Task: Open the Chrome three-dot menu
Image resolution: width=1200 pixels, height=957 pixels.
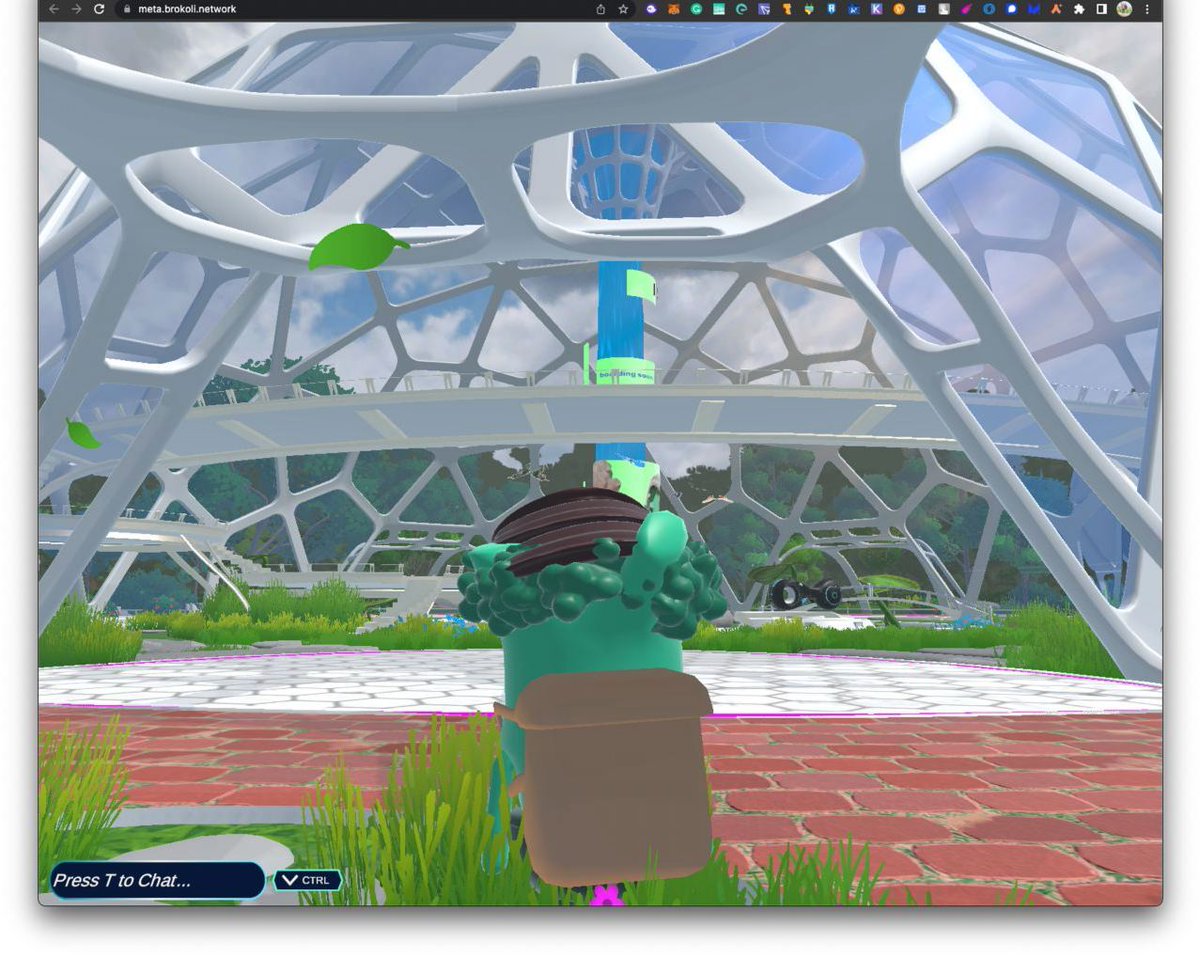Action: point(1147,9)
